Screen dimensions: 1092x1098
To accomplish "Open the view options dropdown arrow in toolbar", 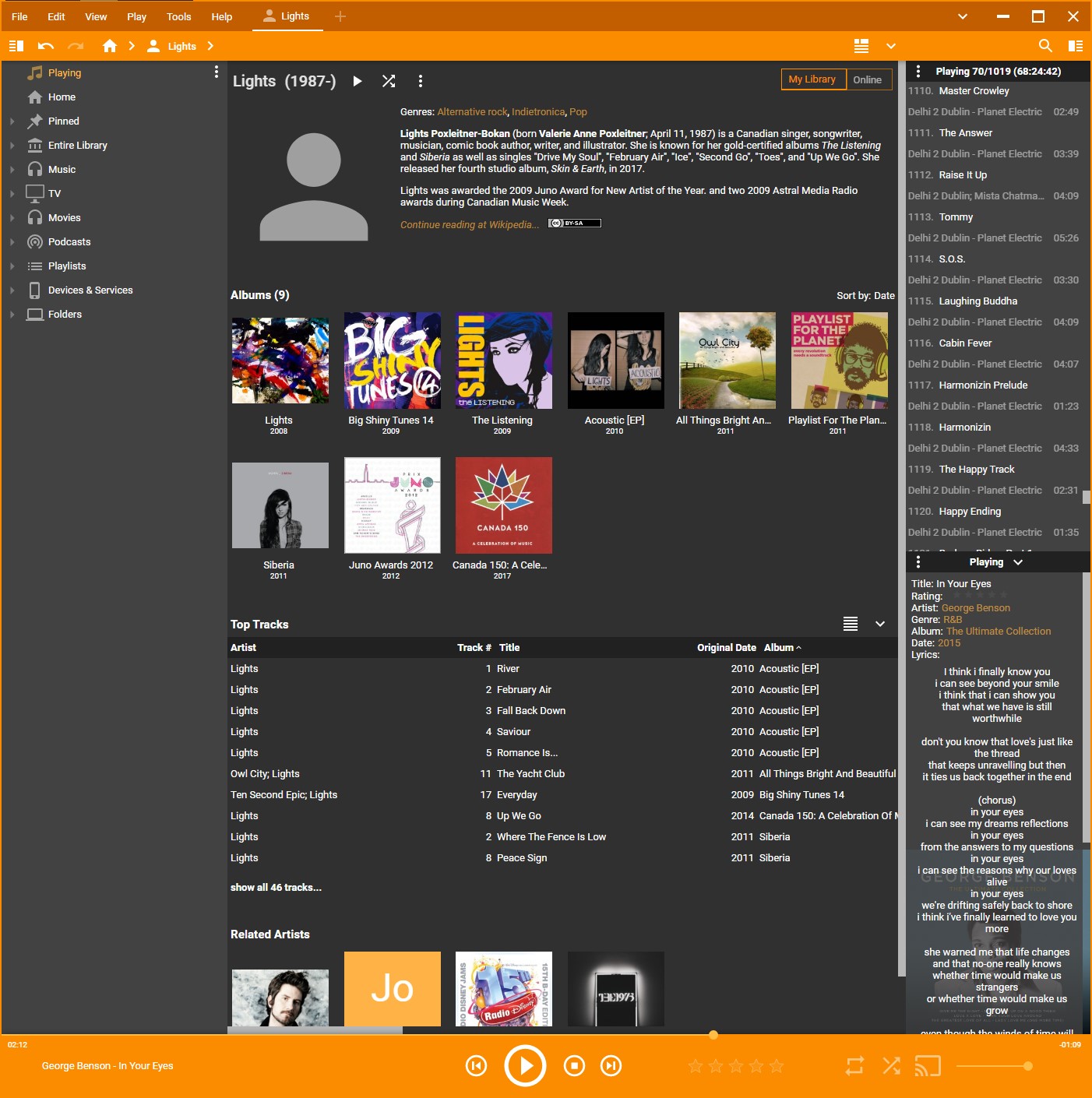I will (x=891, y=46).
